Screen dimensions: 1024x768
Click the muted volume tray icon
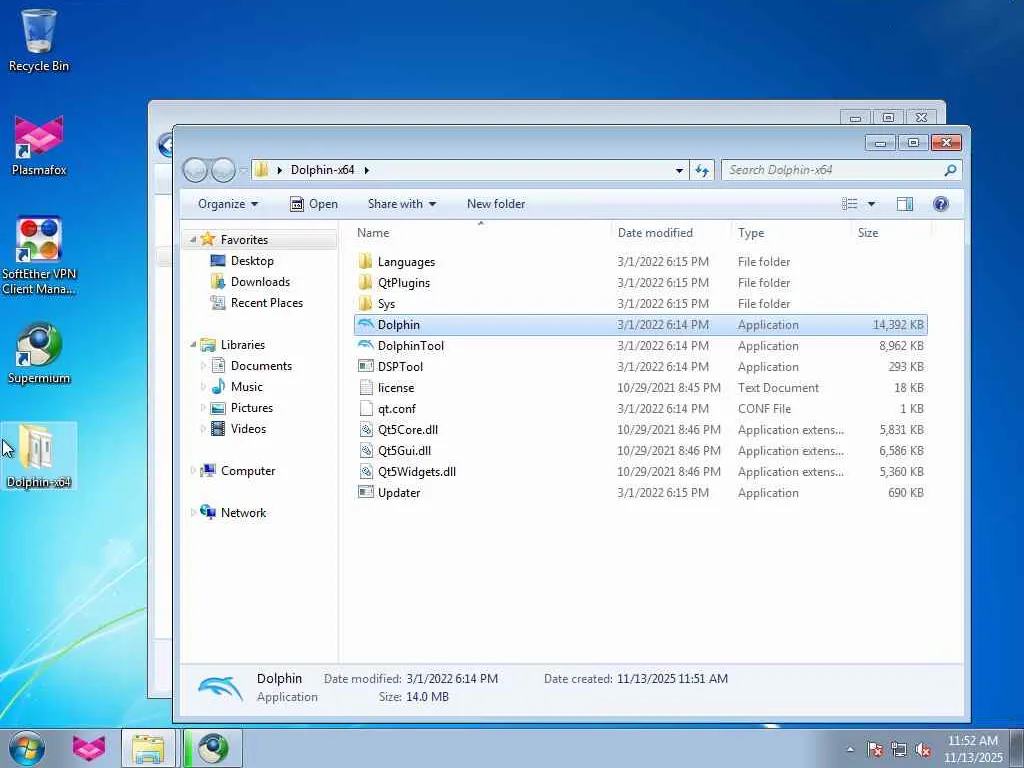point(923,750)
